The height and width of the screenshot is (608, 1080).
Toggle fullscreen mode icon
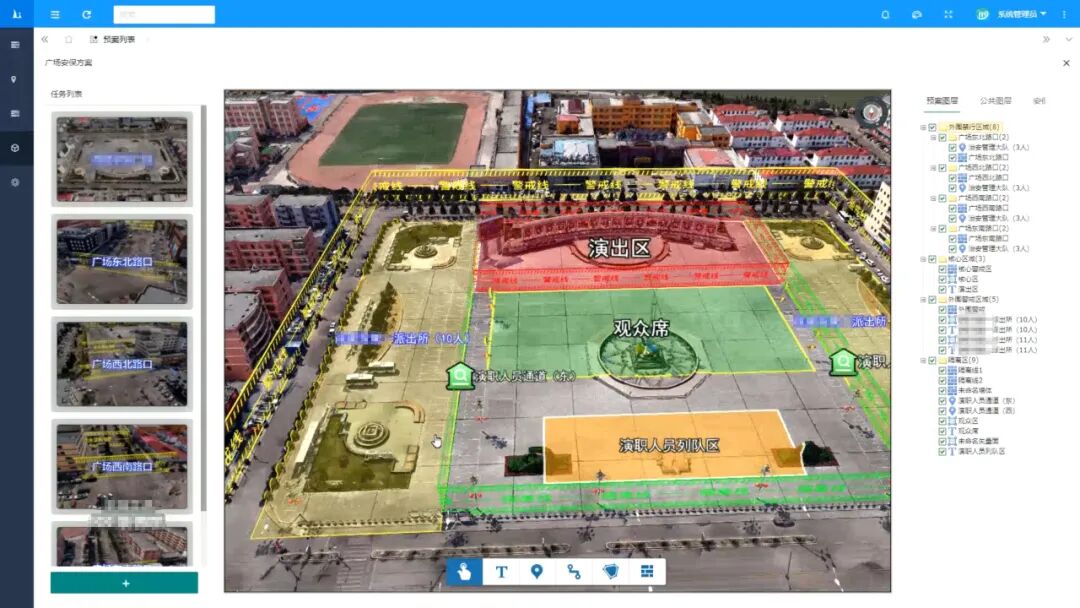pos(948,14)
